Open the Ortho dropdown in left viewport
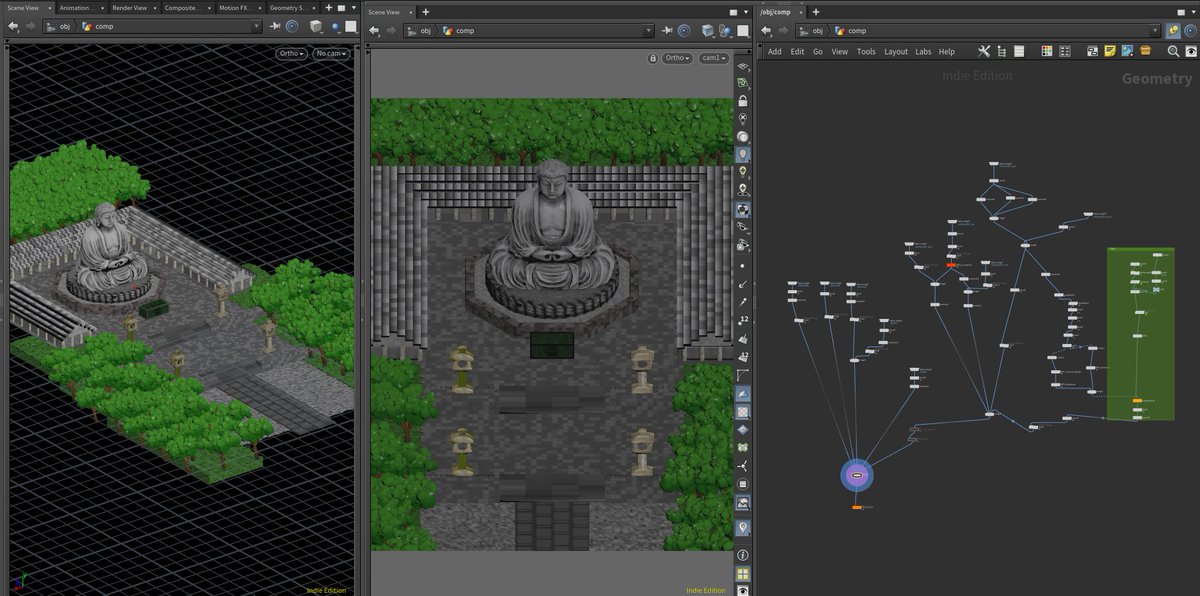Viewport: 1200px width, 596px height. tap(291, 53)
